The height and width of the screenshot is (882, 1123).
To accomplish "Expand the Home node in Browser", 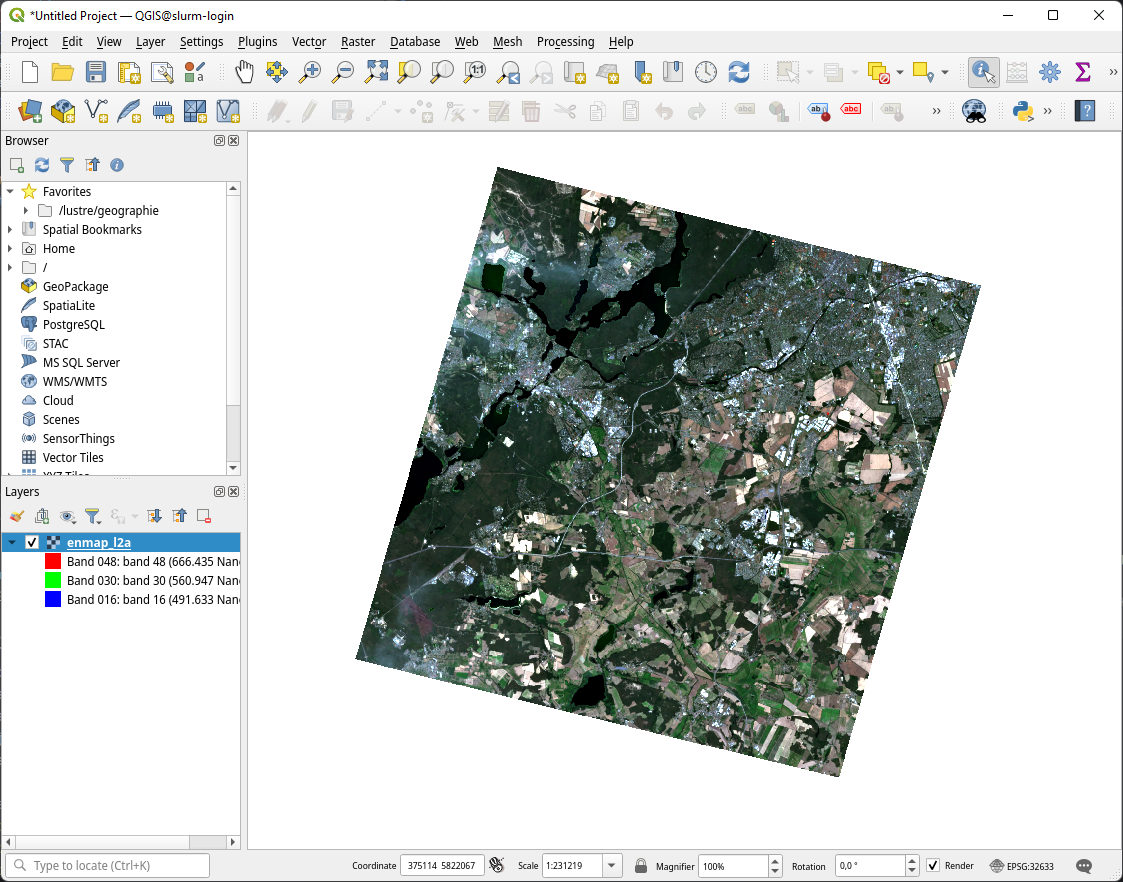I will [x=10, y=248].
